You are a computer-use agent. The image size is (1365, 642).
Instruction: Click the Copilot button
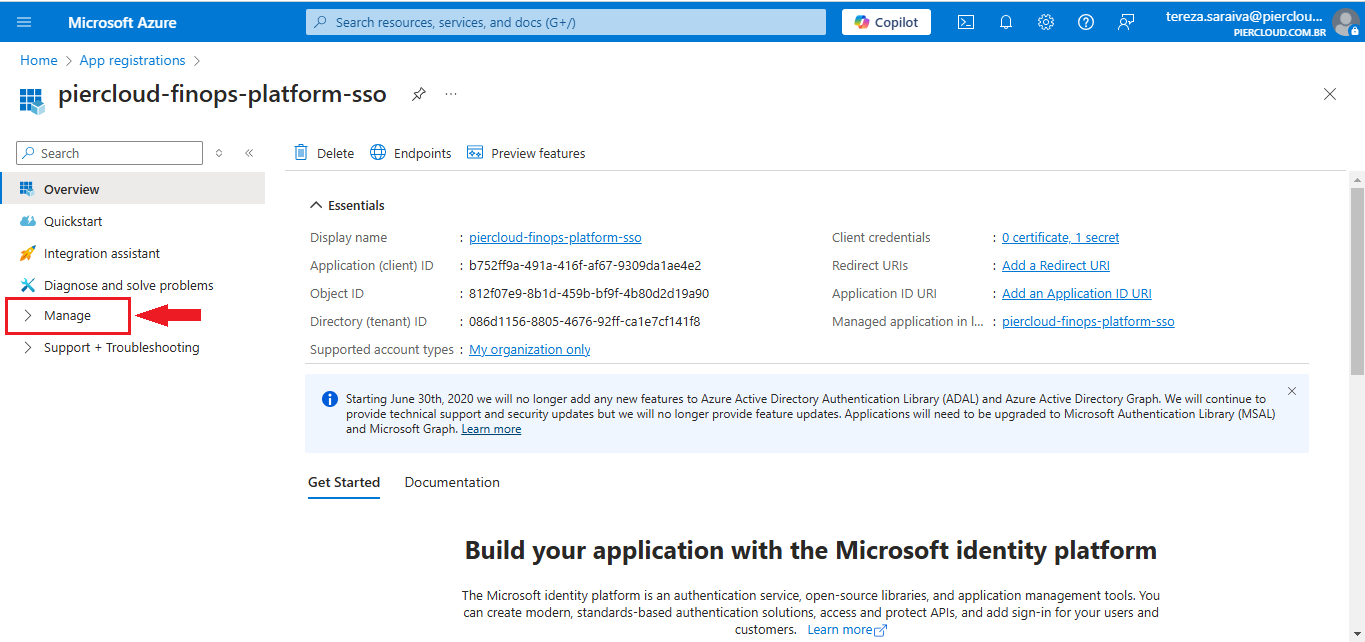[886, 22]
